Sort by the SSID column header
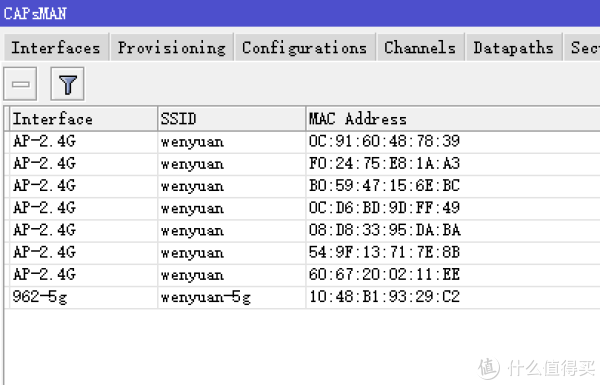Image resolution: width=600 pixels, height=385 pixels. coord(232,119)
